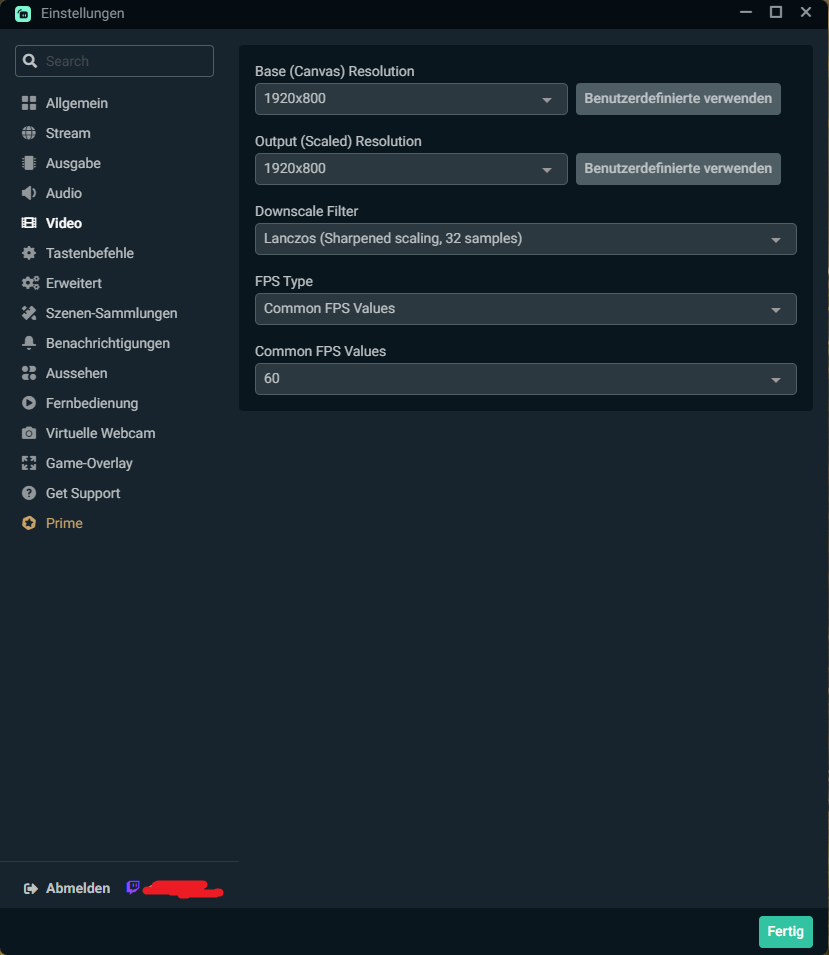Open the Output (Scaled) Resolution dropdown

pyautogui.click(x=411, y=169)
